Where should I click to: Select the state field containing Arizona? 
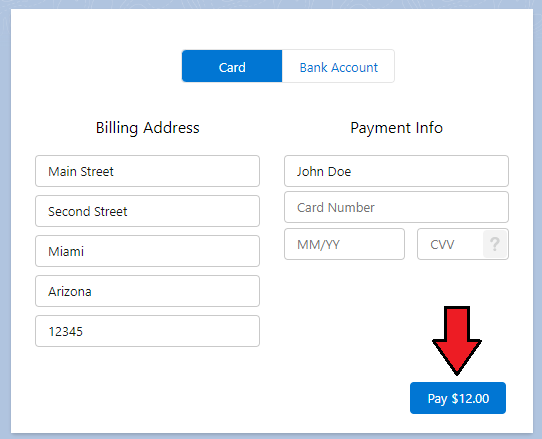coord(147,291)
